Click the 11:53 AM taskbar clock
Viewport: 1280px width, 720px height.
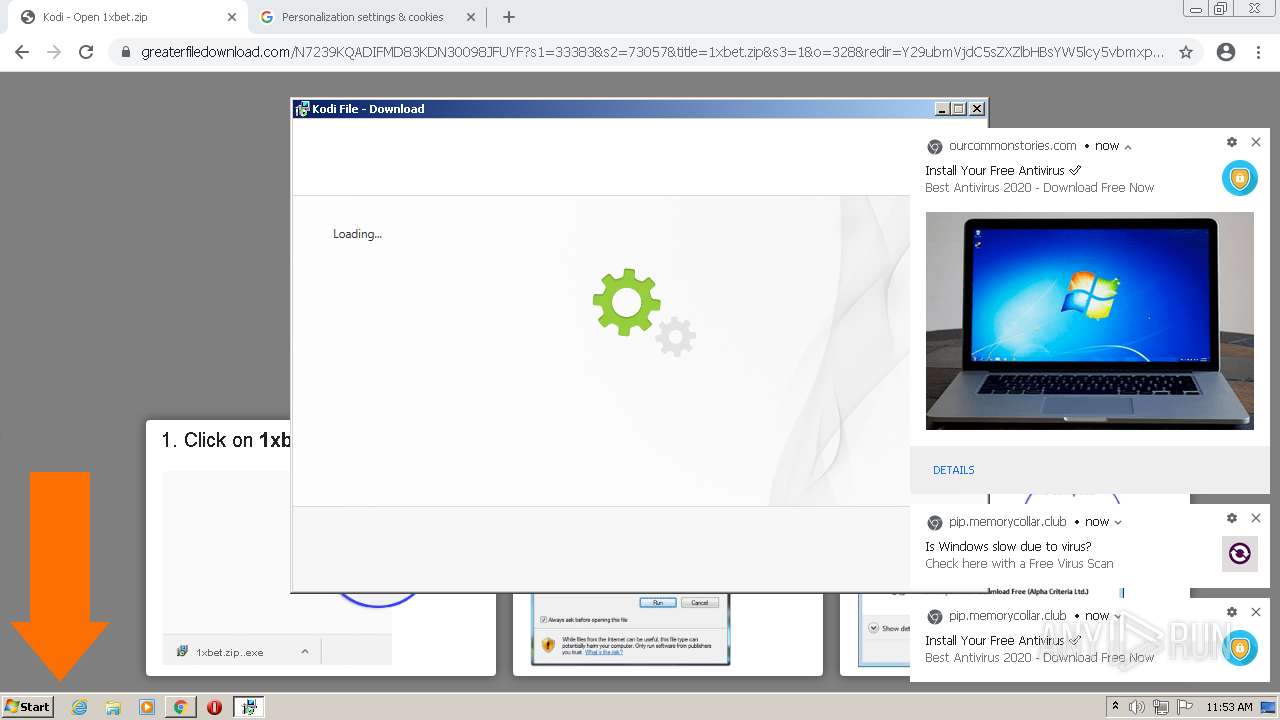click(1229, 707)
